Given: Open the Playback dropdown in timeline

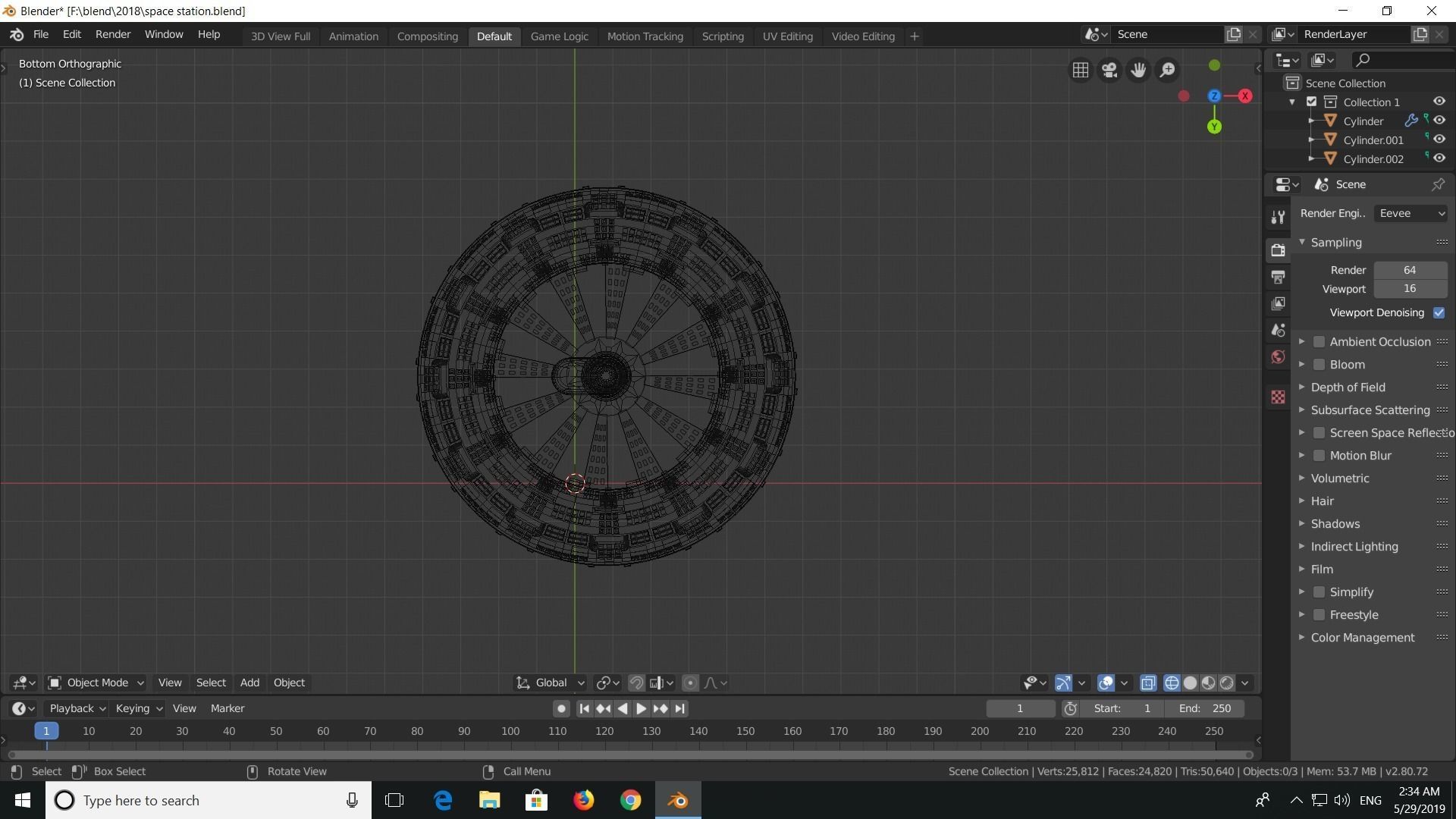Looking at the screenshot, I should [x=77, y=708].
